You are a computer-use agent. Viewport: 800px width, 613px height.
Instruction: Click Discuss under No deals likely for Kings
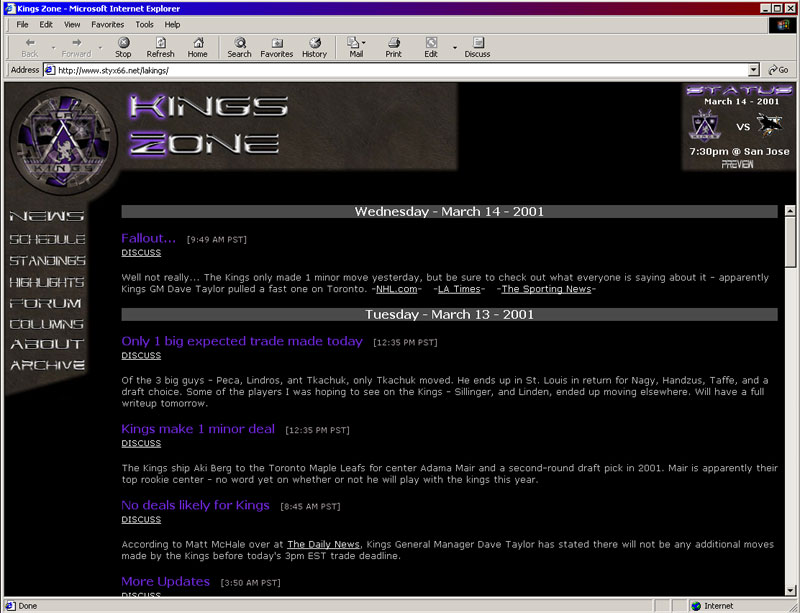(x=141, y=520)
